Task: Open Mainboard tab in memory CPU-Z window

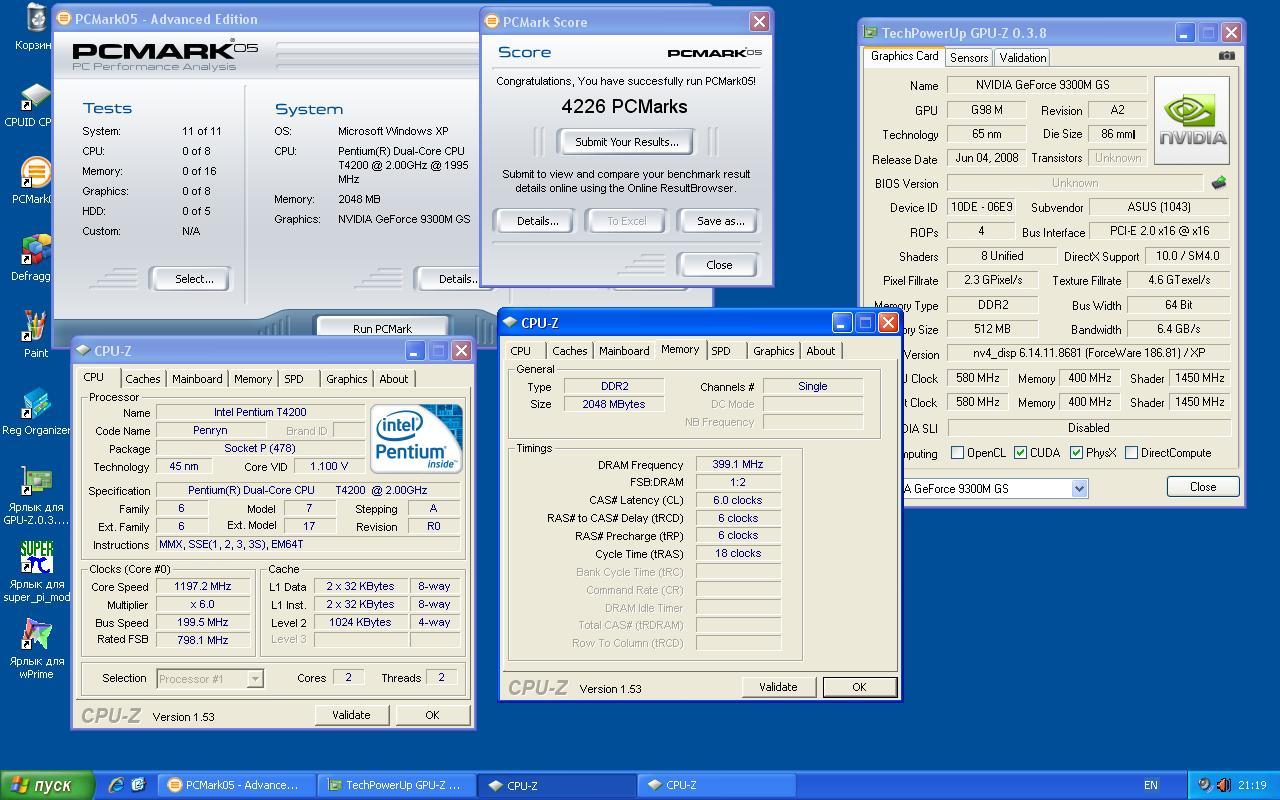Action: pos(624,351)
